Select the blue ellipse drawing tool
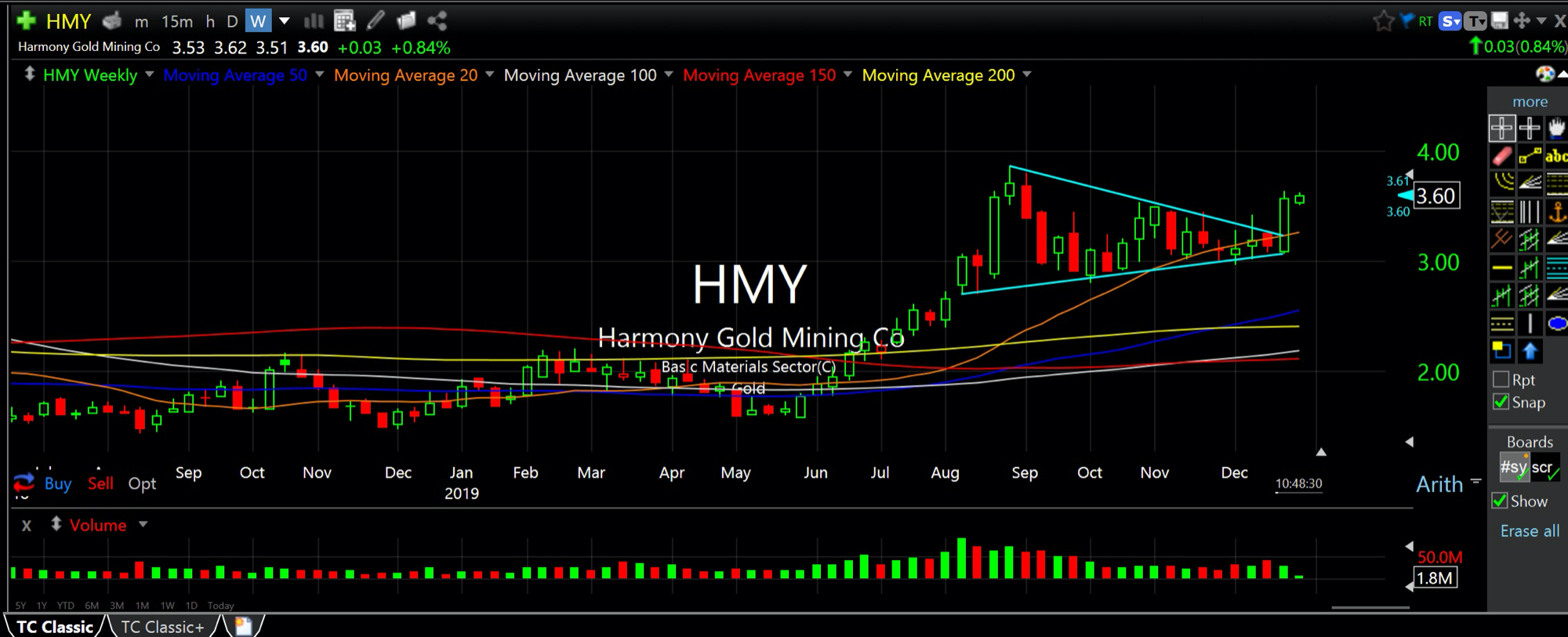Viewport: 1568px width, 637px height. click(1556, 323)
